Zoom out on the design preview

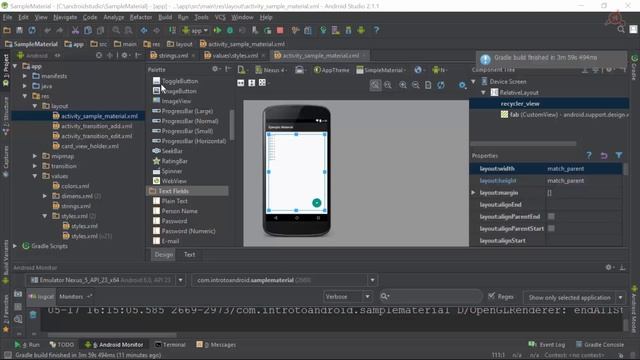416,85
